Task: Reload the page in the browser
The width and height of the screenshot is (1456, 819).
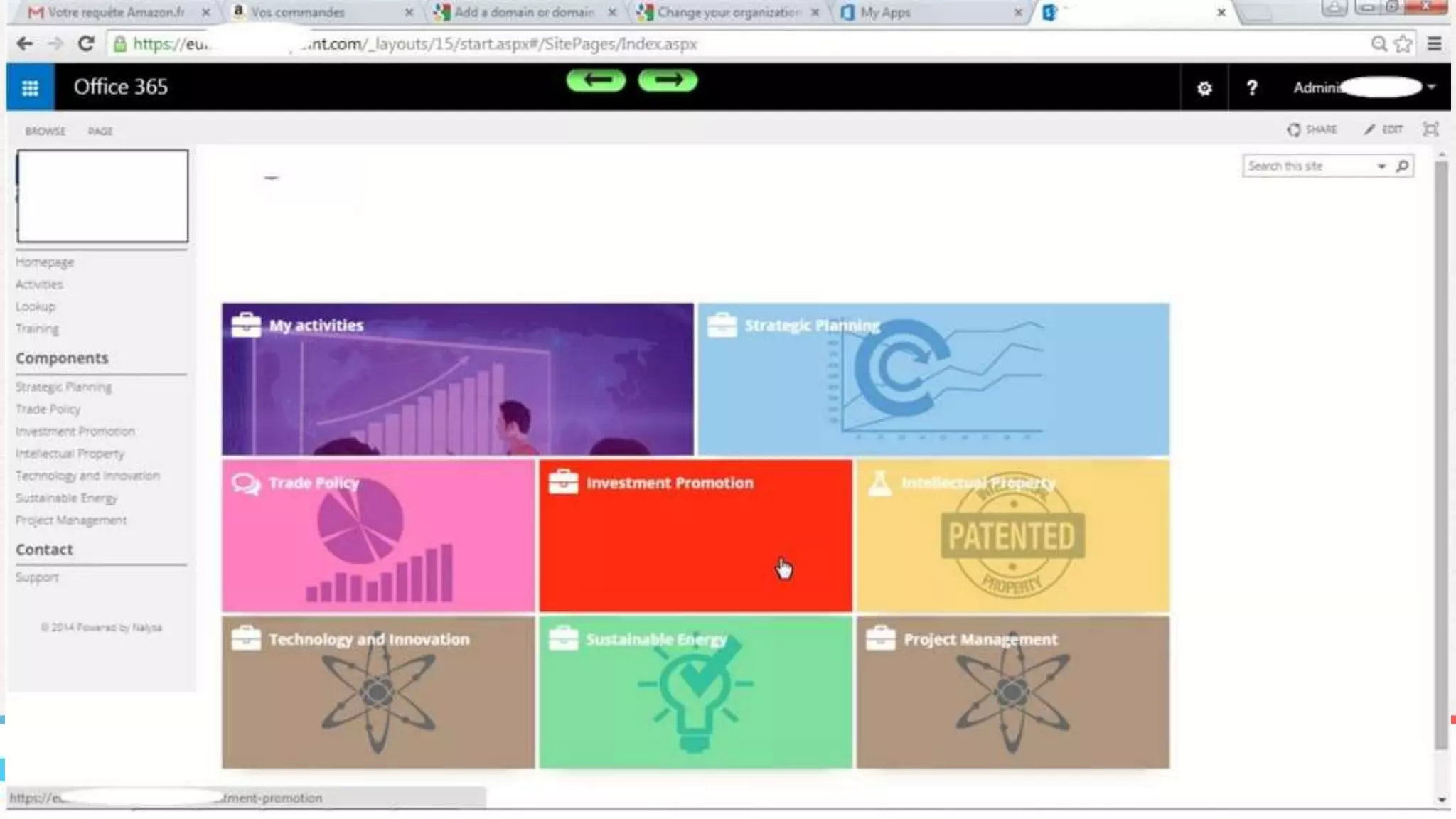Action: coord(86,44)
